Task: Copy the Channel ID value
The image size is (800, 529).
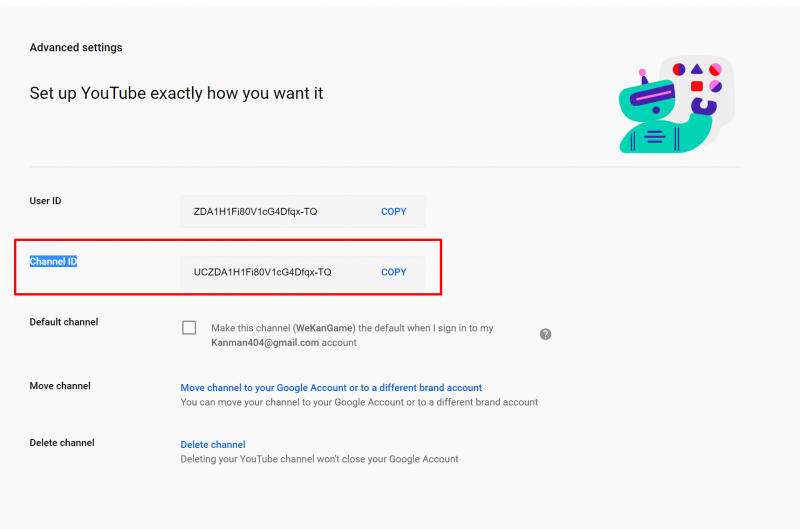Action: tap(394, 272)
